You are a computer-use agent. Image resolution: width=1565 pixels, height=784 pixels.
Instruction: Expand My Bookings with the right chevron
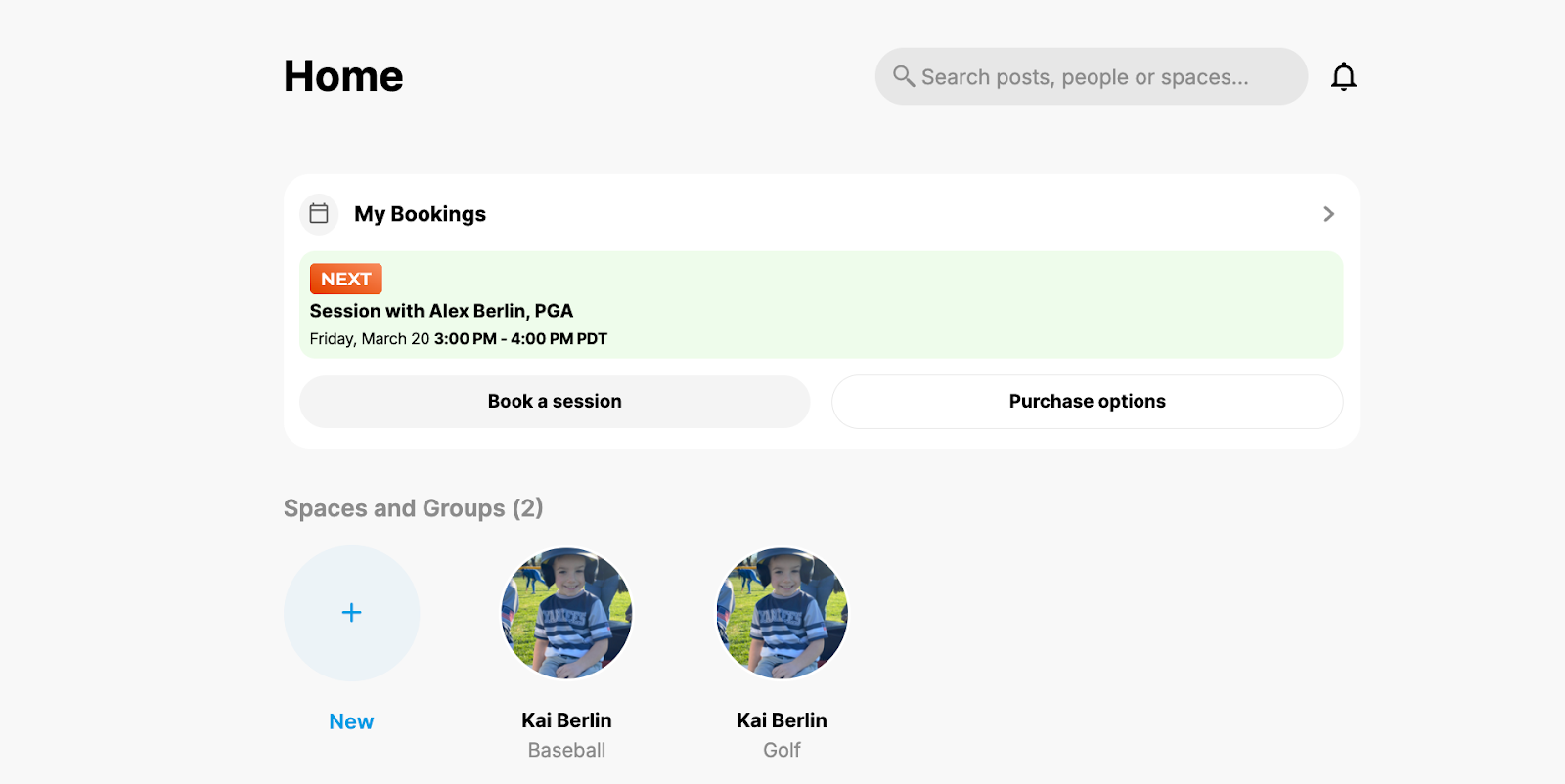[x=1328, y=214]
